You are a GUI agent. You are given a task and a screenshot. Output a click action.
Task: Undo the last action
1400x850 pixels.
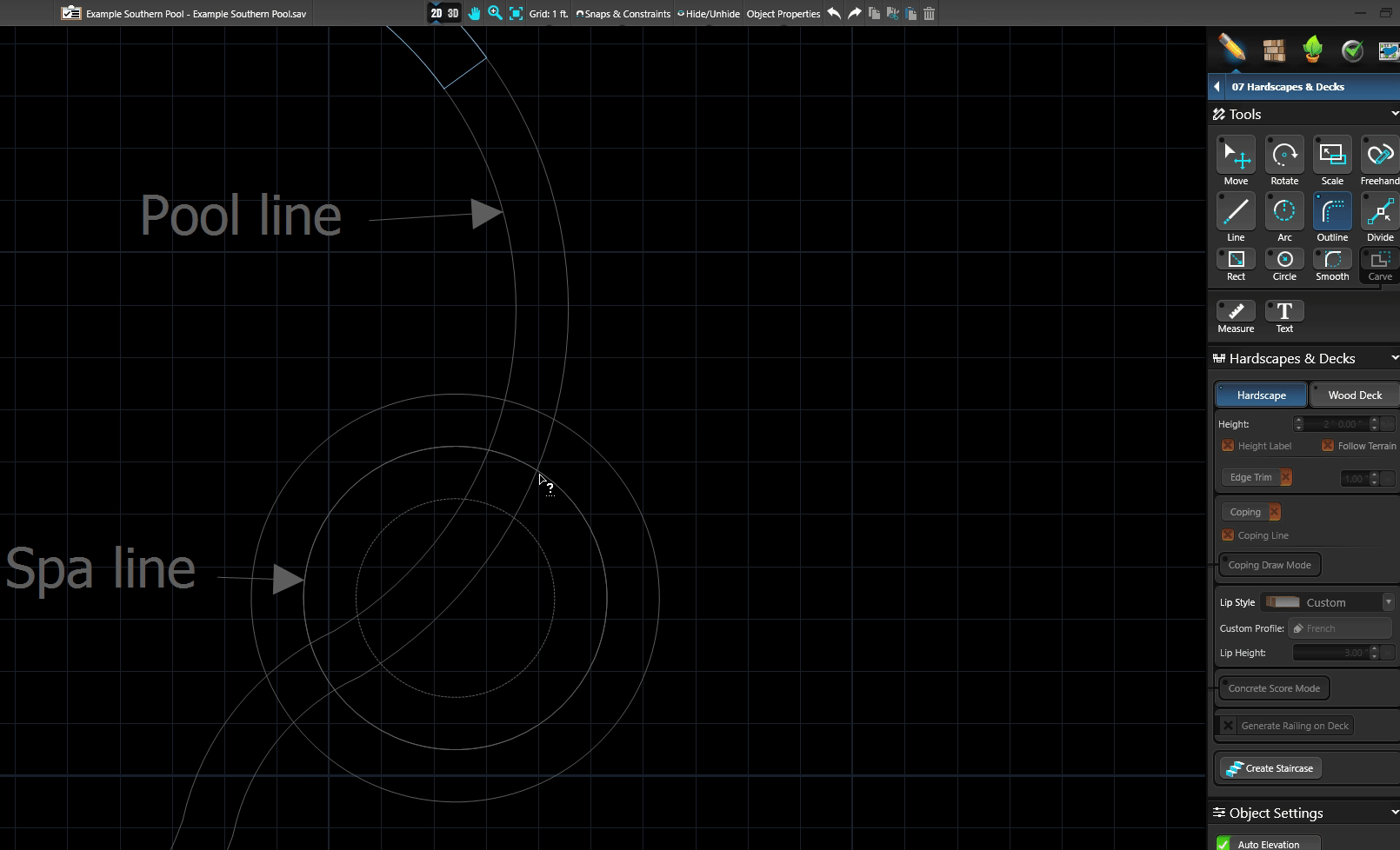(834, 13)
